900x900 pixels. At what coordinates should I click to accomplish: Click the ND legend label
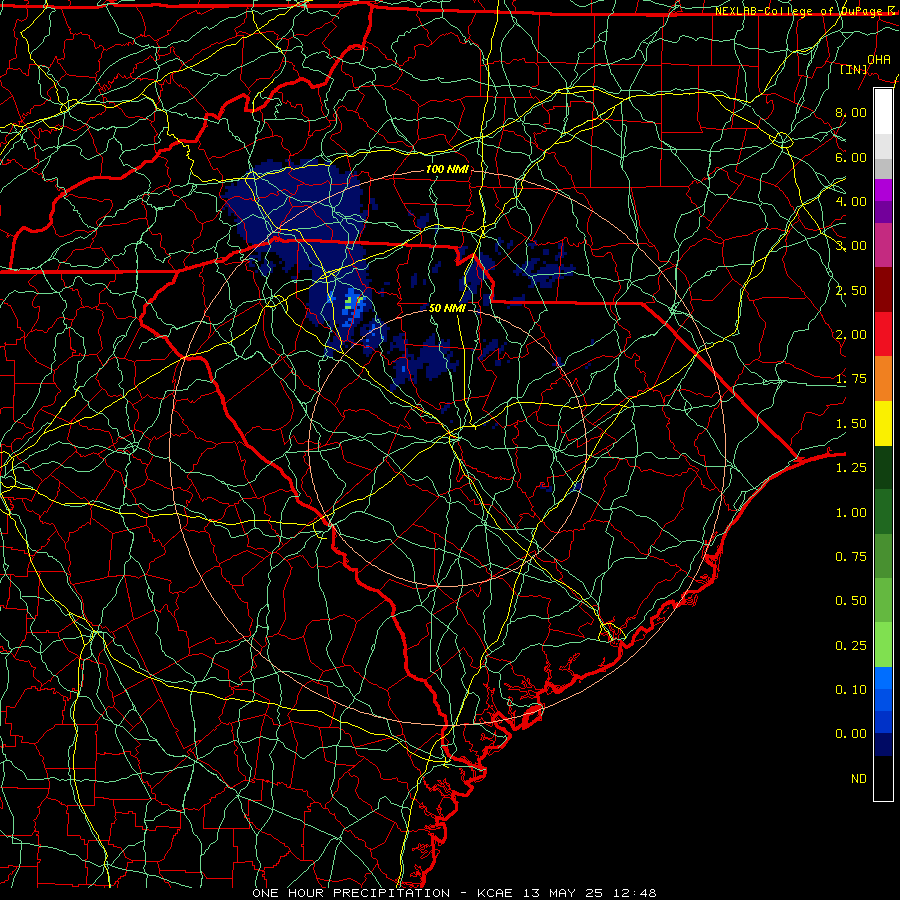click(x=859, y=779)
